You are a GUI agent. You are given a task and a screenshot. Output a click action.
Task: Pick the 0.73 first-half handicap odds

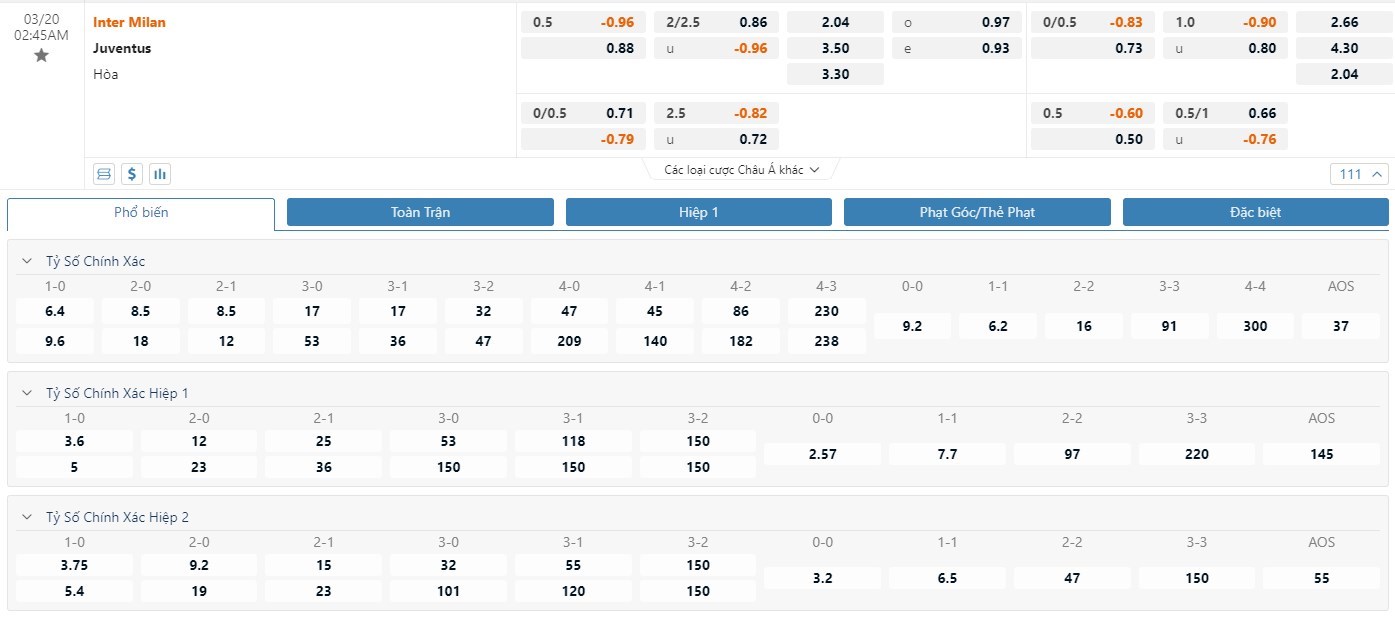pos(1093,48)
